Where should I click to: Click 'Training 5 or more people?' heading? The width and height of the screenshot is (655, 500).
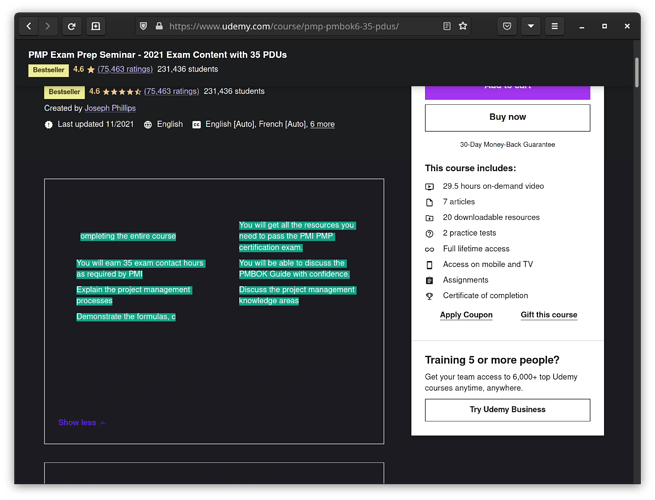[x=492, y=360]
